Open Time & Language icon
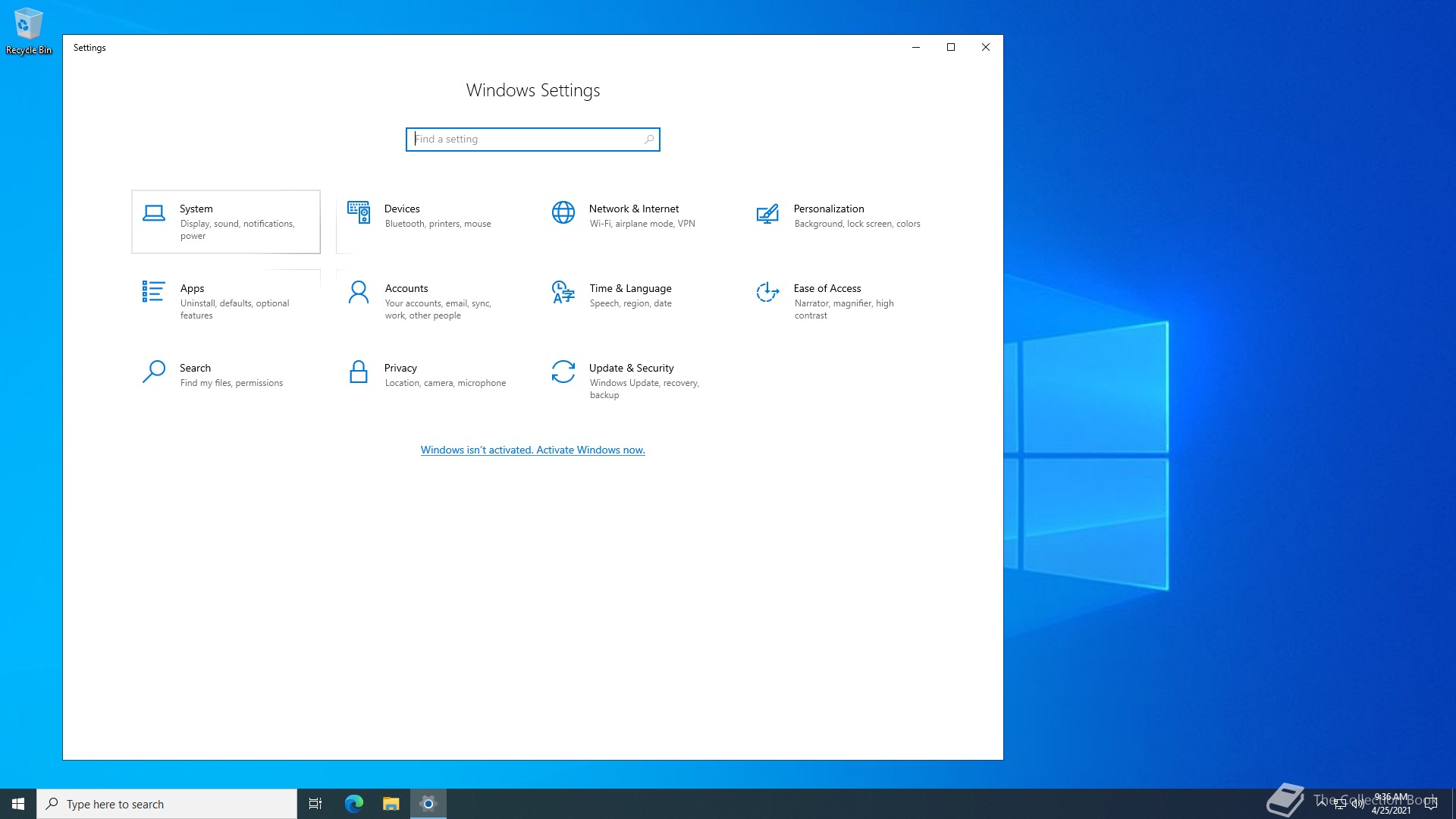Screen dimensions: 1456x819 tap(563, 292)
